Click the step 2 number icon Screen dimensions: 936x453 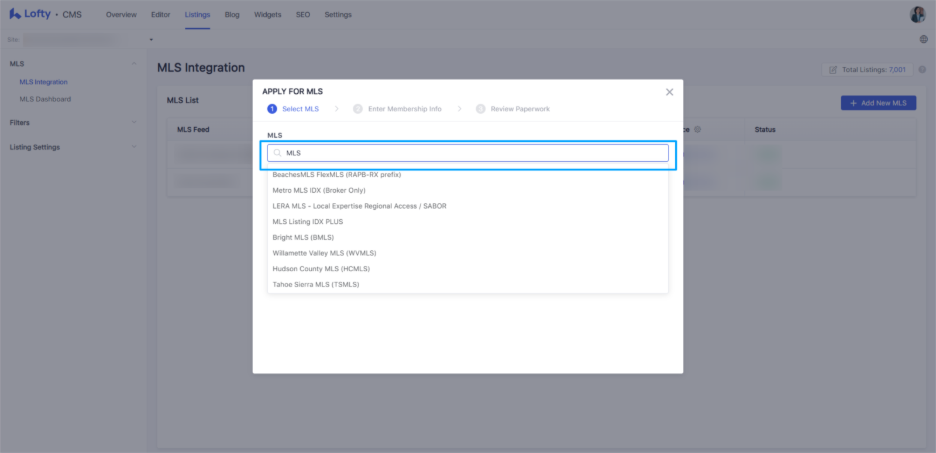pyautogui.click(x=357, y=109)
